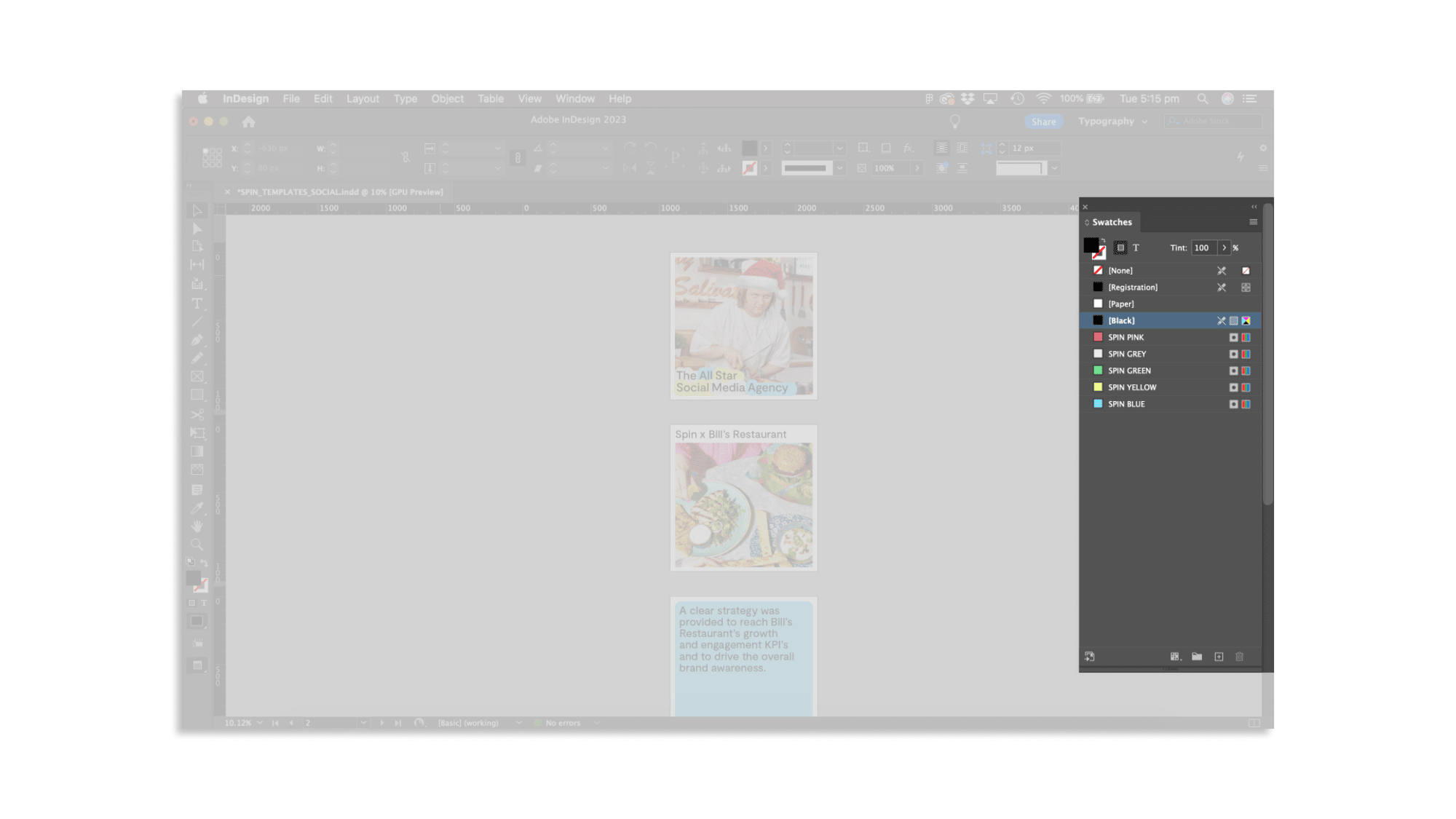Select reference point locator grid
The width and height of the screenshot is (1456, 819).
point(212,157)
